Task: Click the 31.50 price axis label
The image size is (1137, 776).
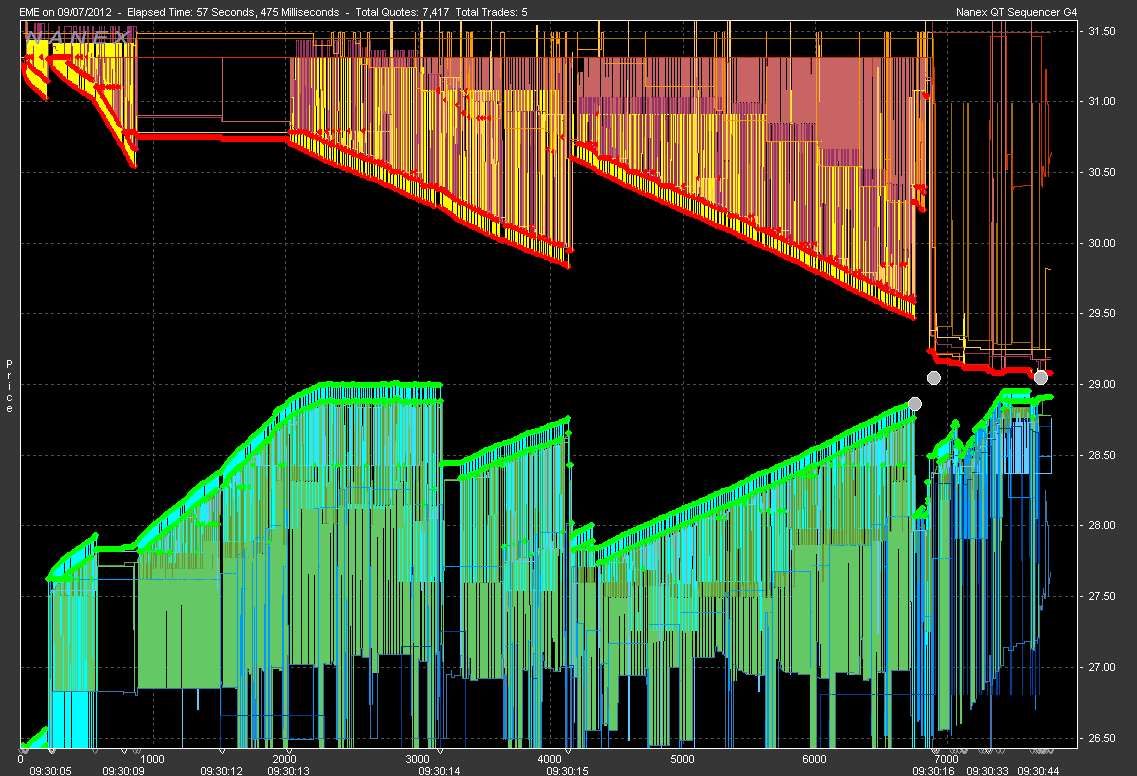Action: [1101, 32]
